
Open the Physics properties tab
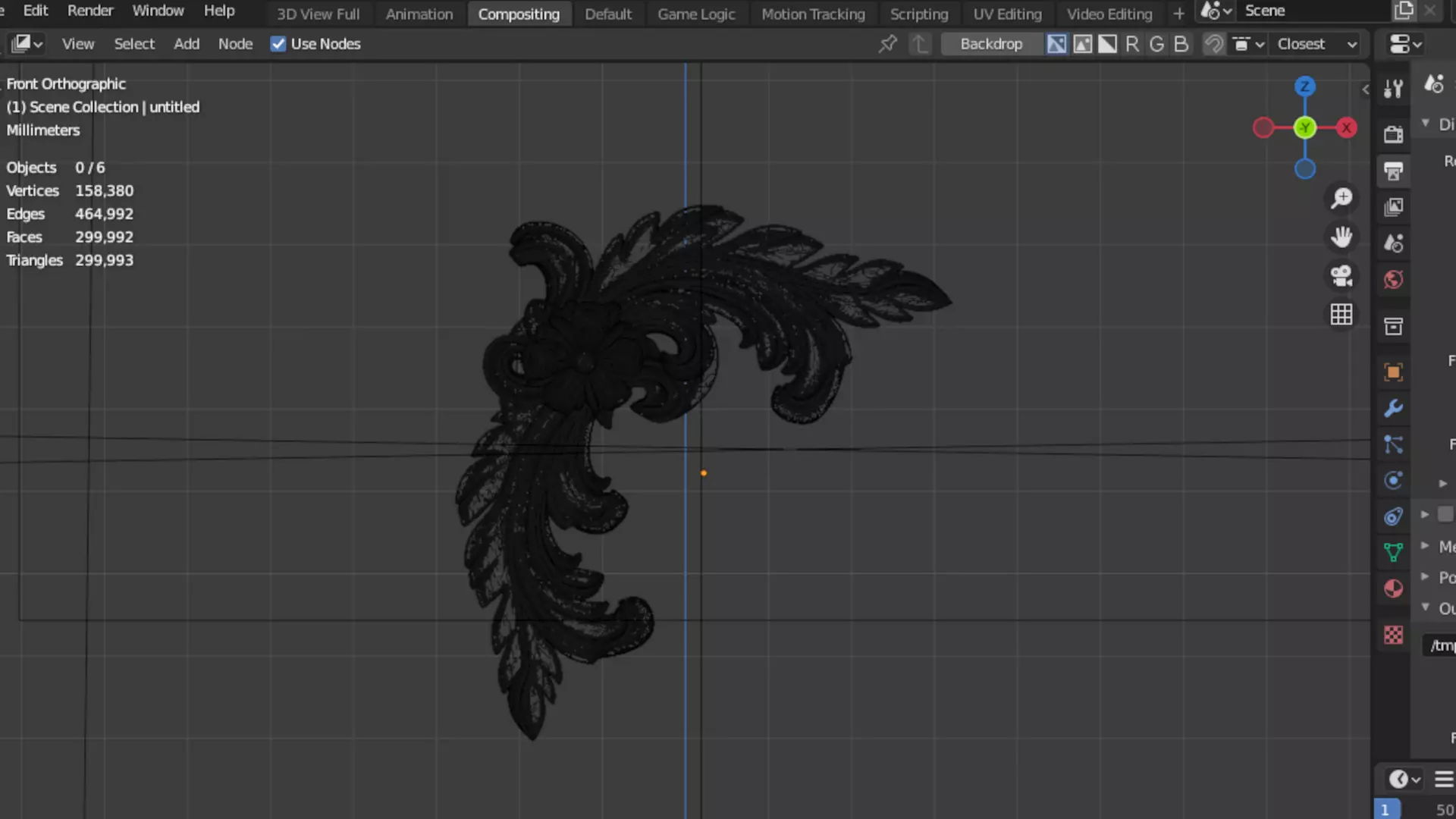(x=1393, y=481)
